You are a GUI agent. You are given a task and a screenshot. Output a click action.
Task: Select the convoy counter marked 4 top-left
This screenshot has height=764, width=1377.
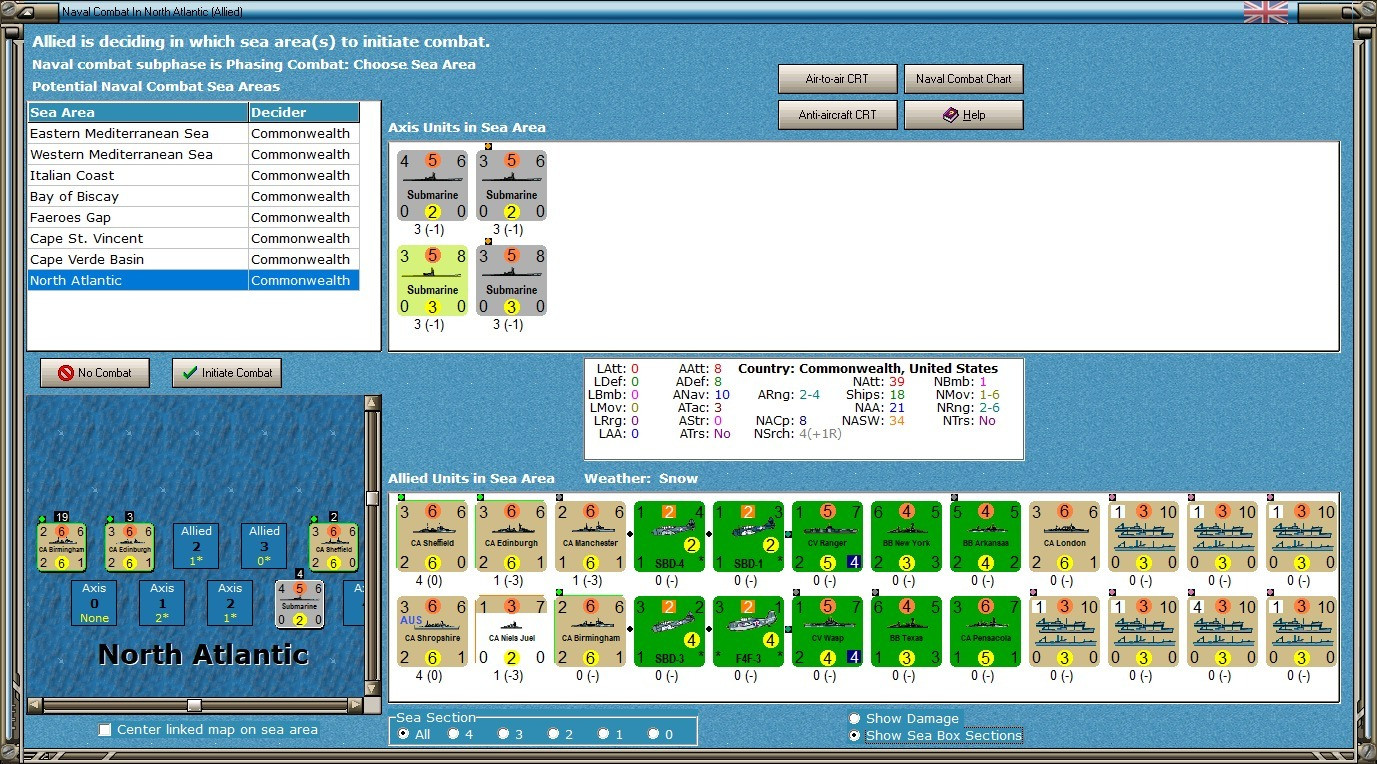(x=1222, y=631)
